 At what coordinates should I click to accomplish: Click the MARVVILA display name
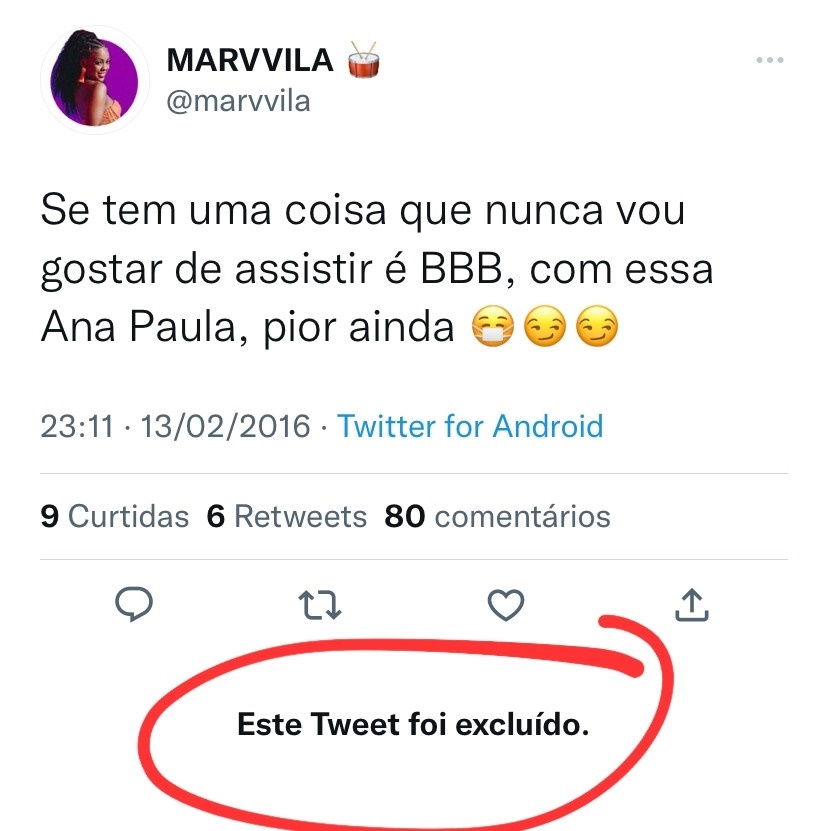[250, 60]
